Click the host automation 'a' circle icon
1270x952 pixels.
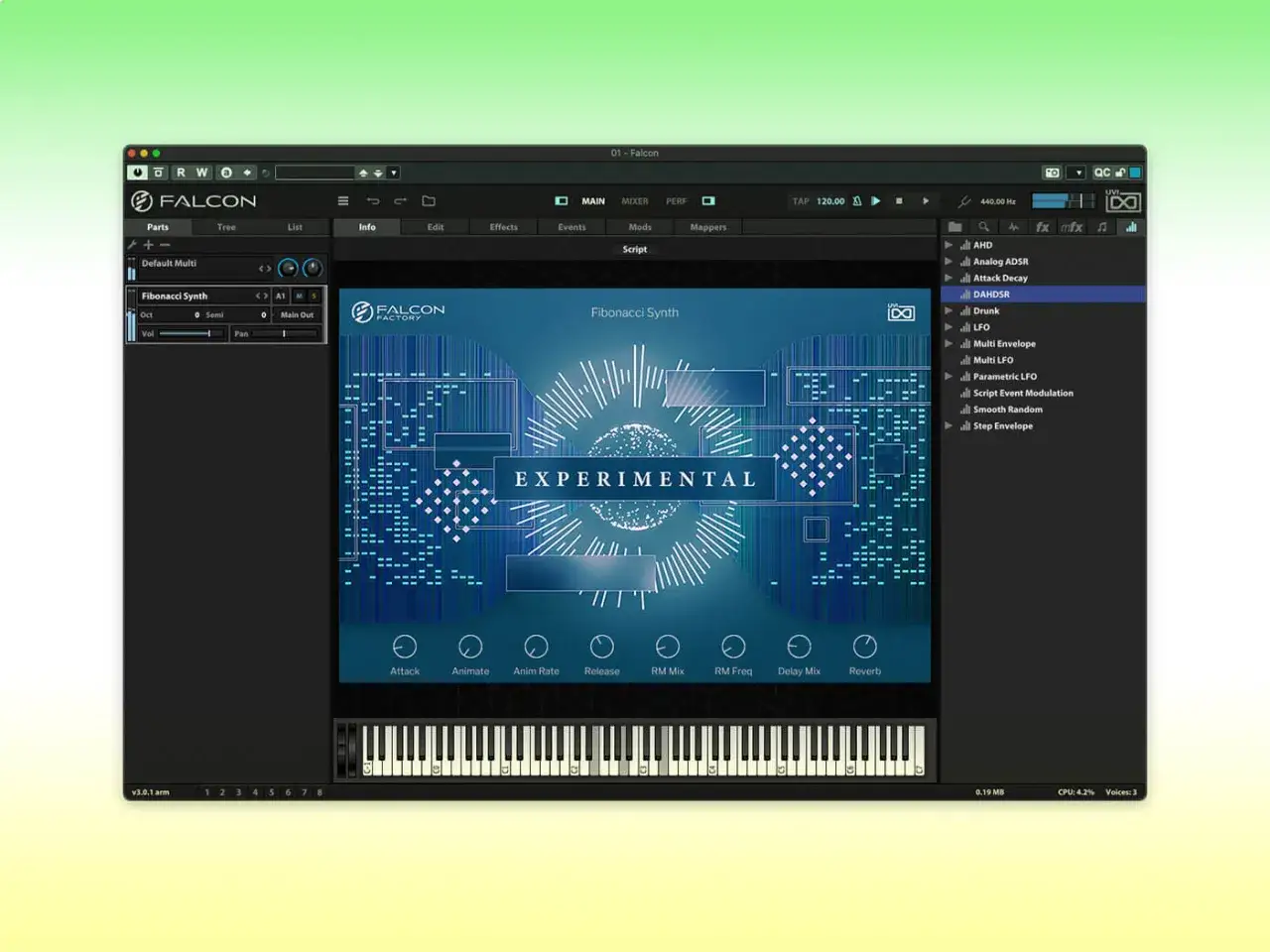tap(226, 173)
